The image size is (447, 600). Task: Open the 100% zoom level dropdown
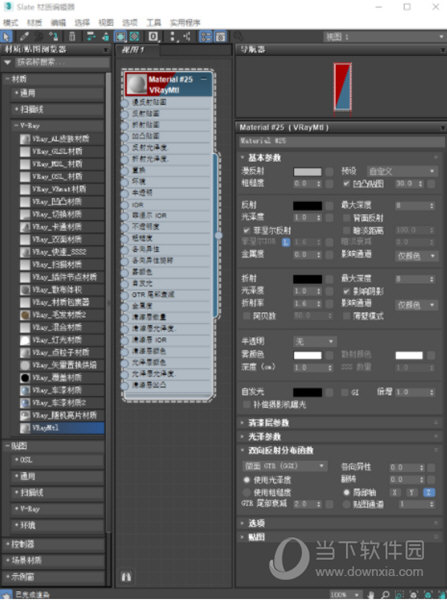344,595
